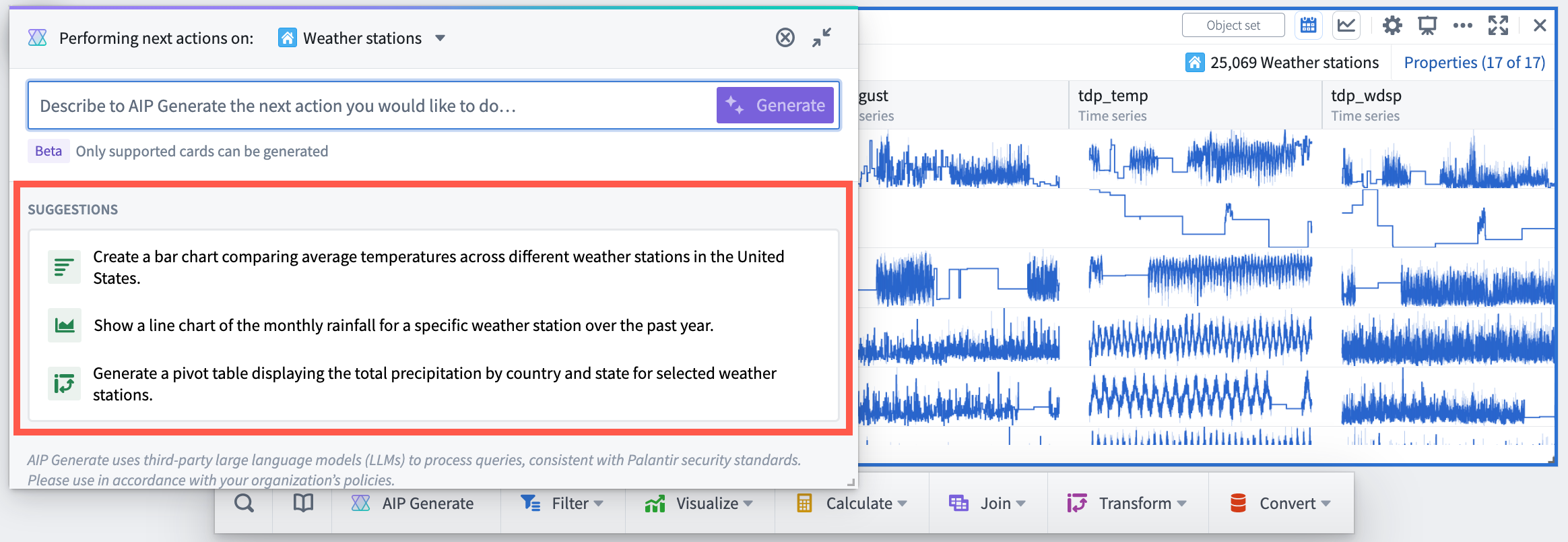Screen dimensions: 1568x542
Task: Open the more options ellipsis menu
Action: (x=1462, y=26)
